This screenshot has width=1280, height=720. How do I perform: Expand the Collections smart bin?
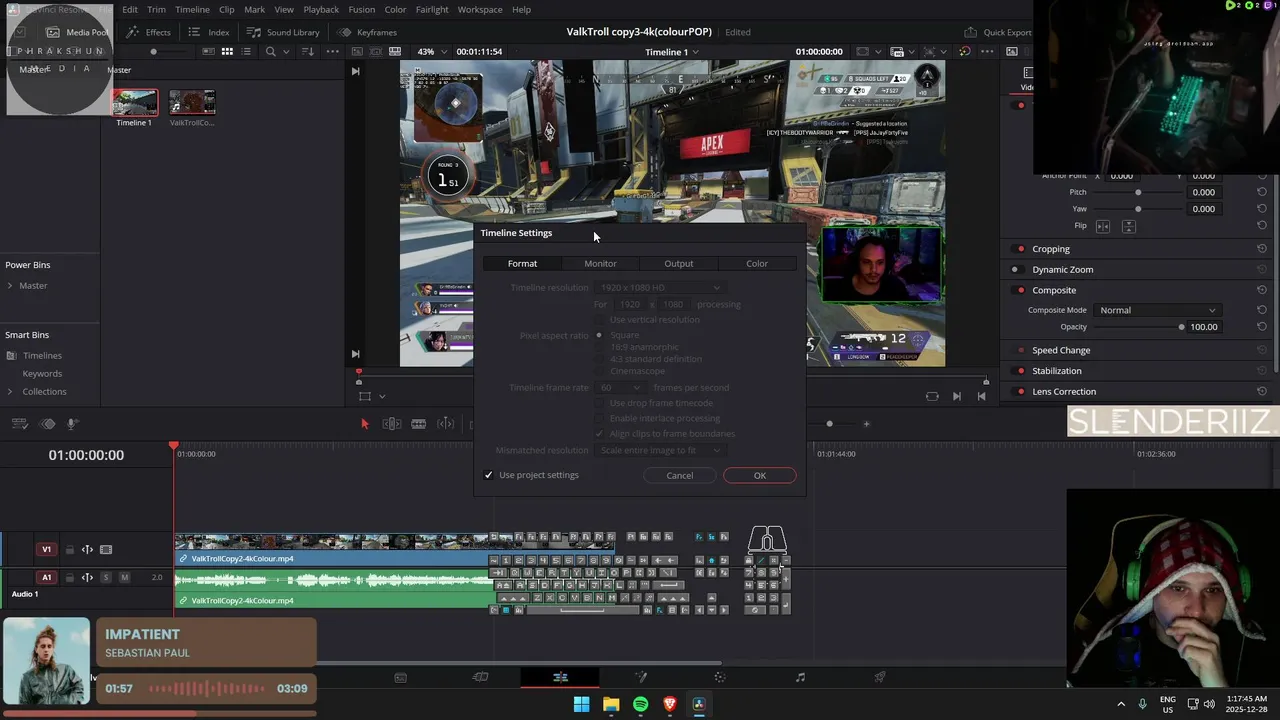coord(10,392)
